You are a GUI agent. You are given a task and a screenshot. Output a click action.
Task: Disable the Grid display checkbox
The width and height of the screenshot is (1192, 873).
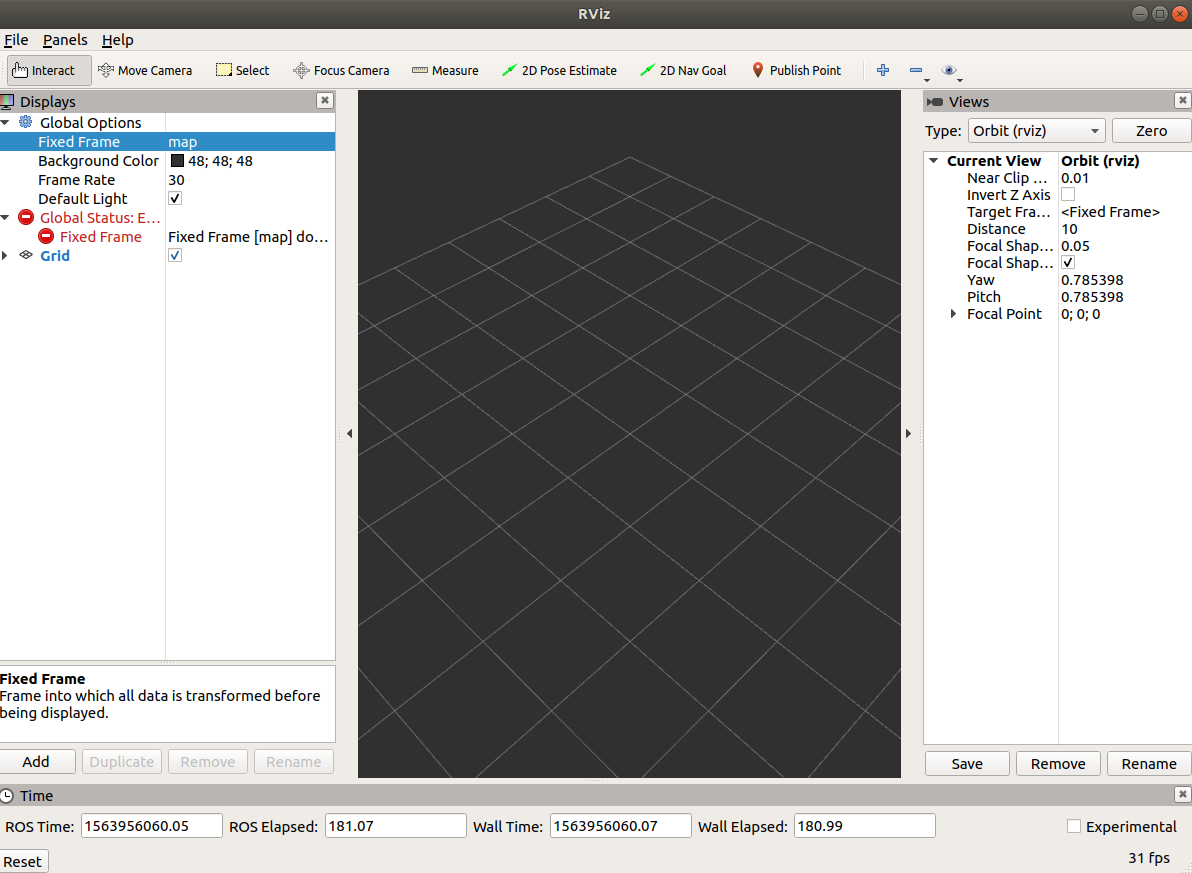tap(174, 255)
